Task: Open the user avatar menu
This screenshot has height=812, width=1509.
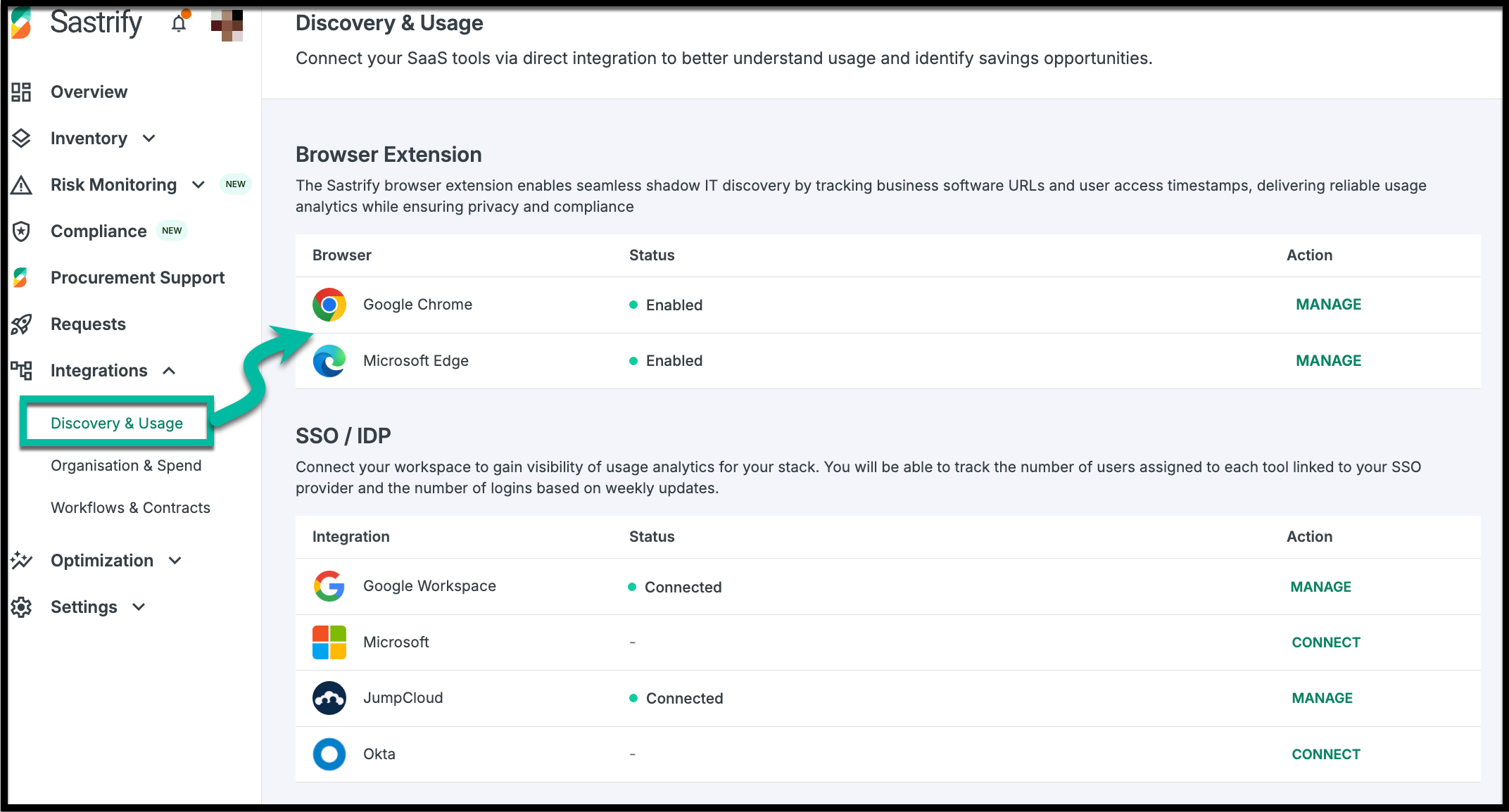Action: (227, 25)
